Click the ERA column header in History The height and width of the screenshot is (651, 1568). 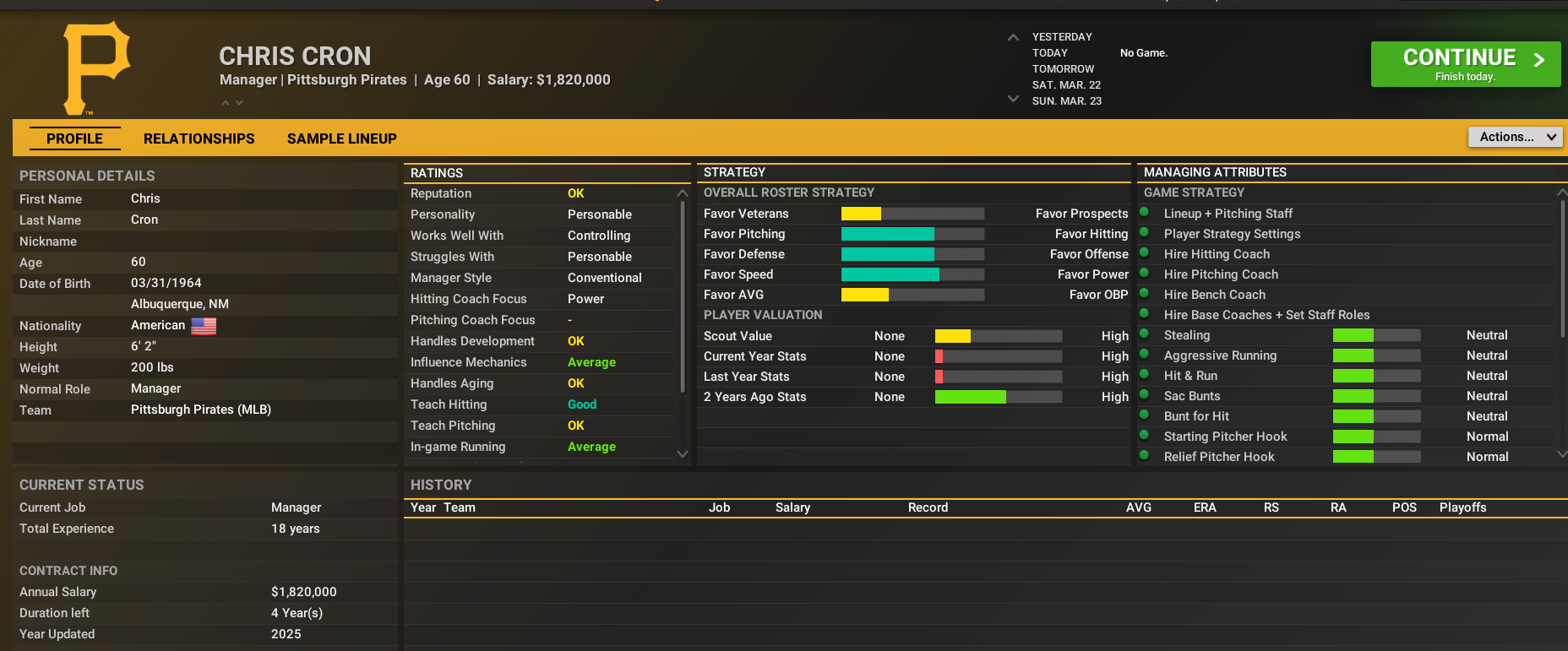(x=1205, y=507)
